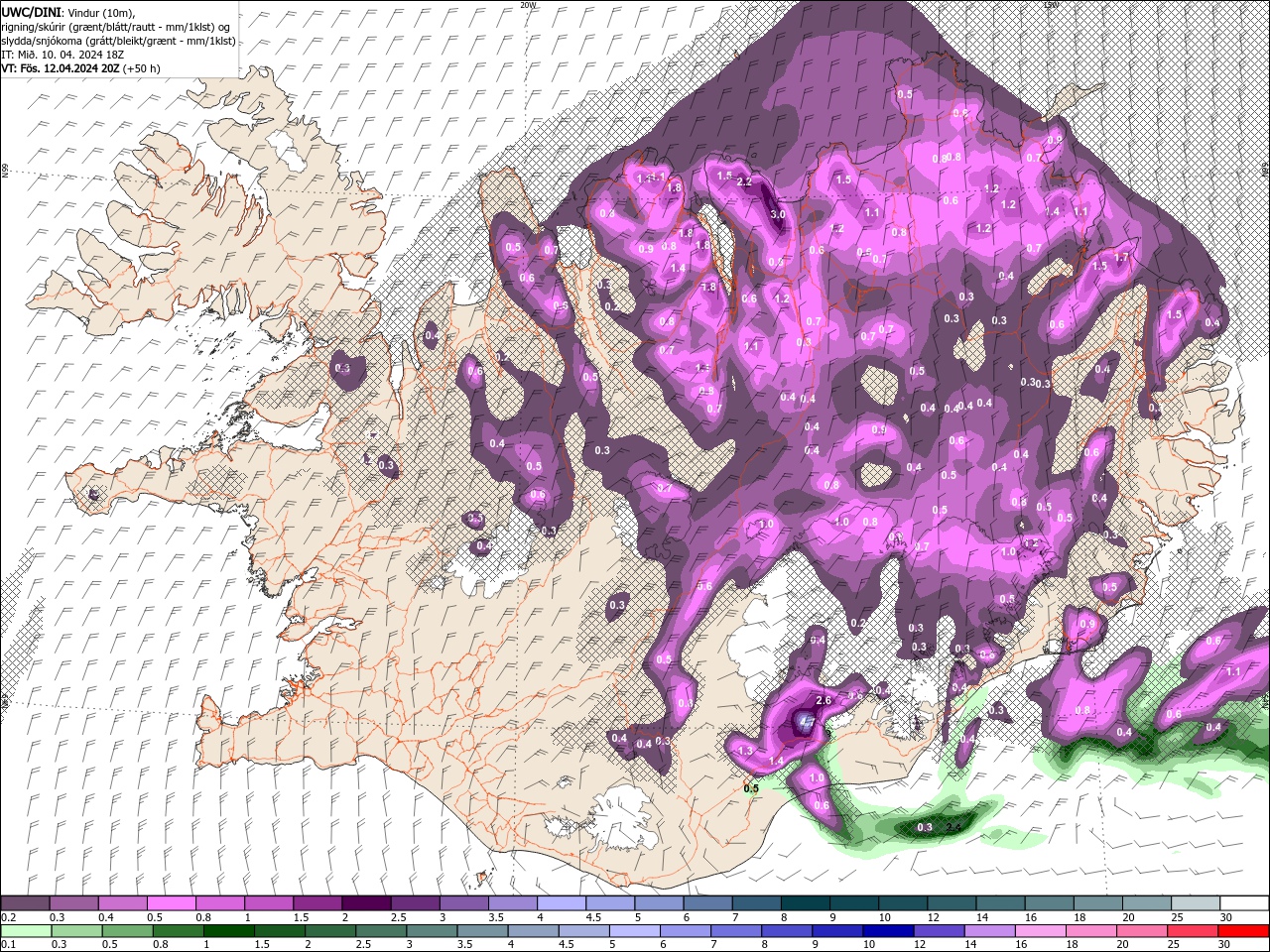Select the bright red 30 rain legend swatch
The width and height of the screenshot is (1270, 952).
tap(1244, 931)
